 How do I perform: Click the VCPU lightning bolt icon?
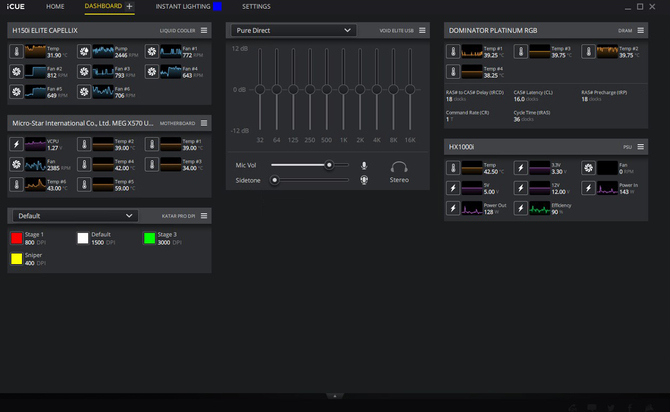(x=16, y=144)
